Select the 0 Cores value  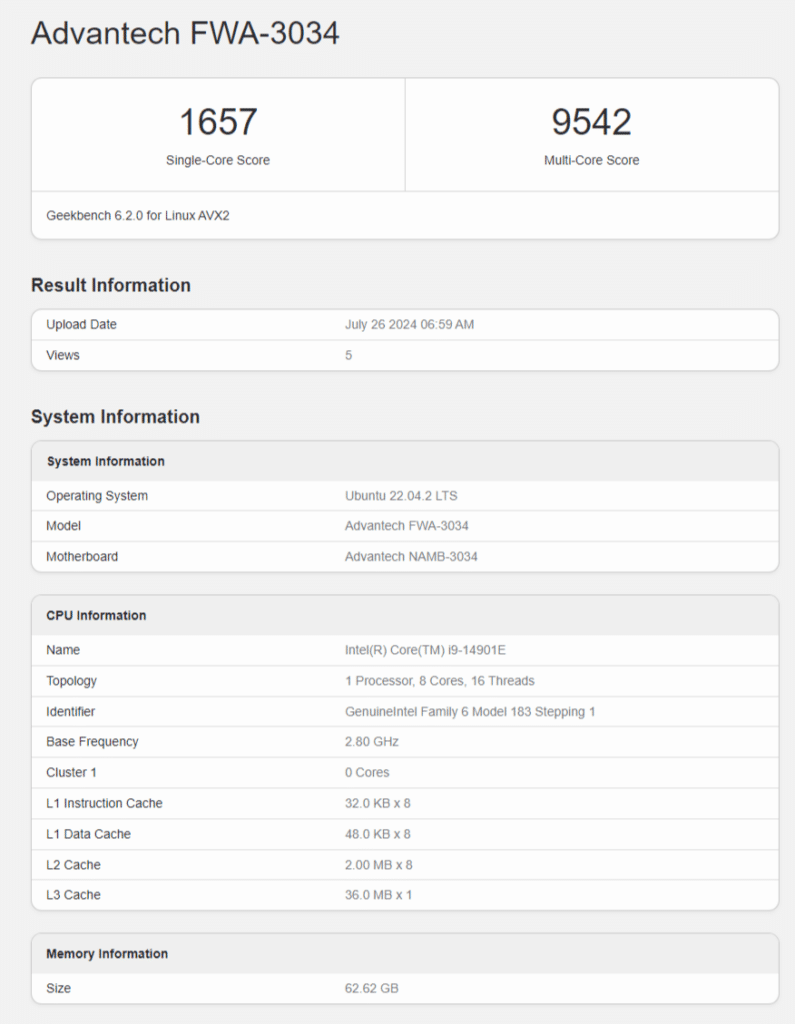pos(367,772)
